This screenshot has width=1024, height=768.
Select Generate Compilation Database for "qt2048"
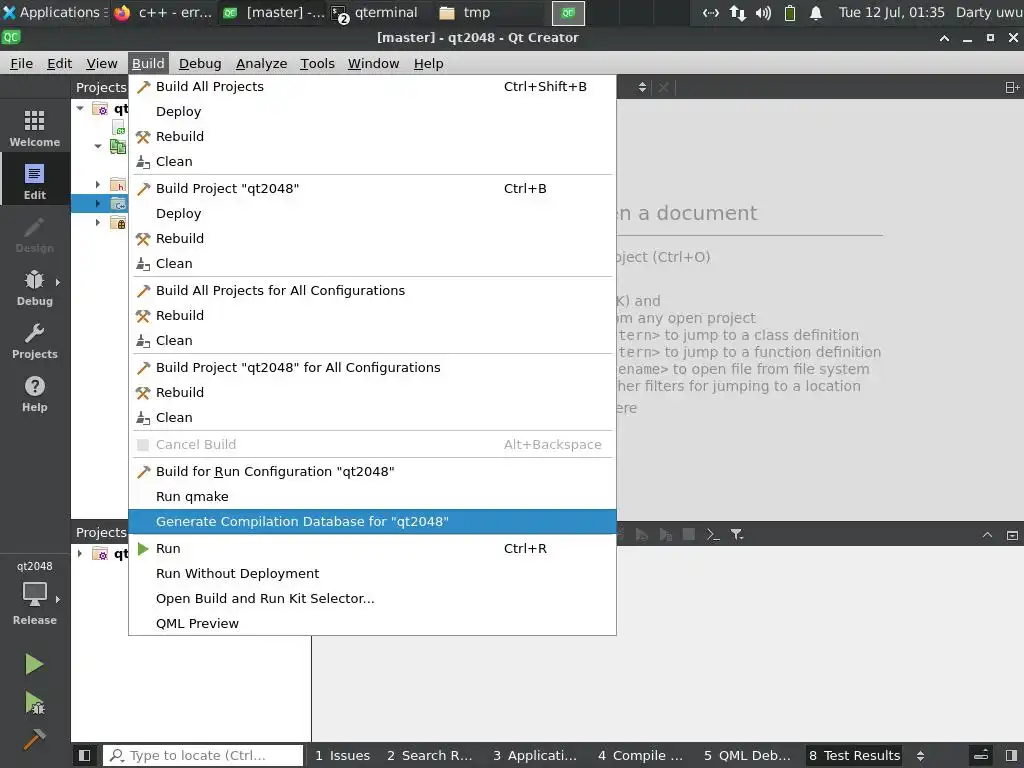[x=372, y=522]
